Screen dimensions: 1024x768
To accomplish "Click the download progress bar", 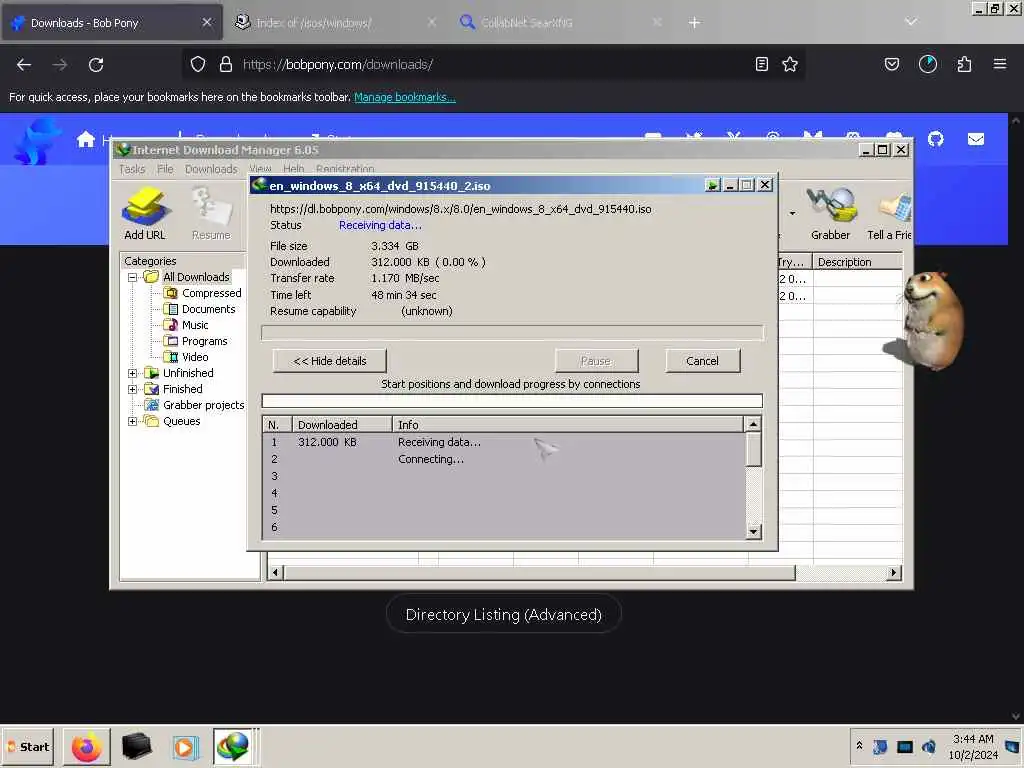I will [512, 333].
